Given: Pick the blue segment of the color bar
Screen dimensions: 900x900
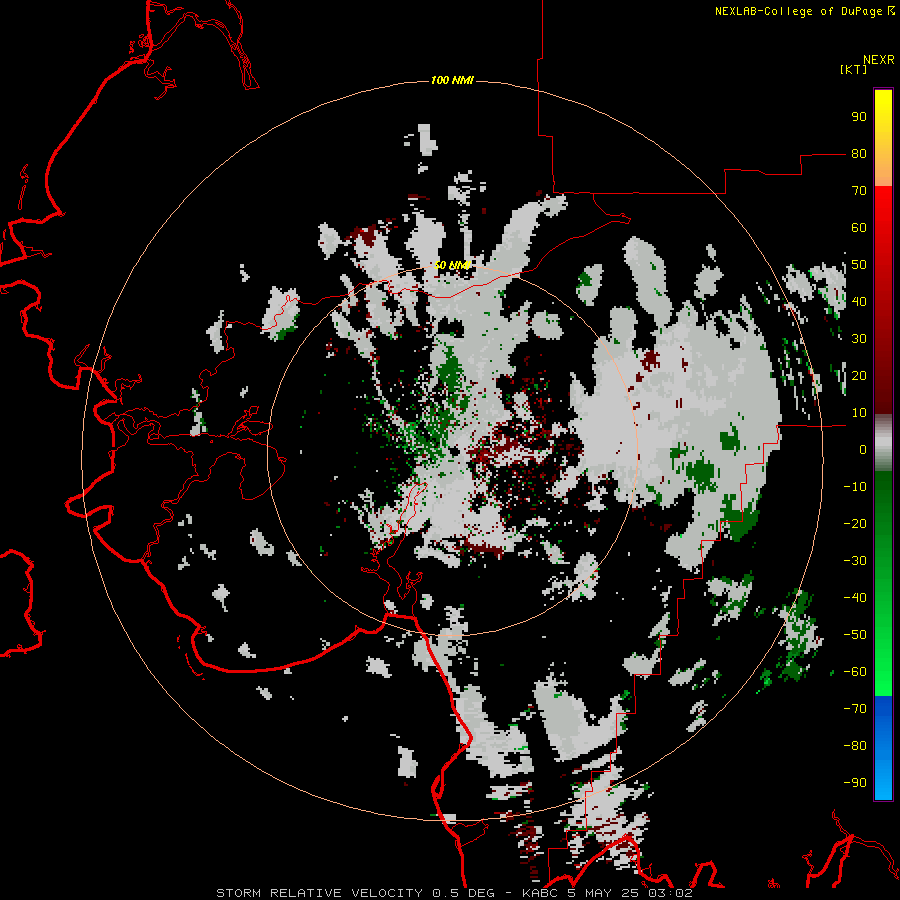Looking at the screenshot, I should pos(883,748).
